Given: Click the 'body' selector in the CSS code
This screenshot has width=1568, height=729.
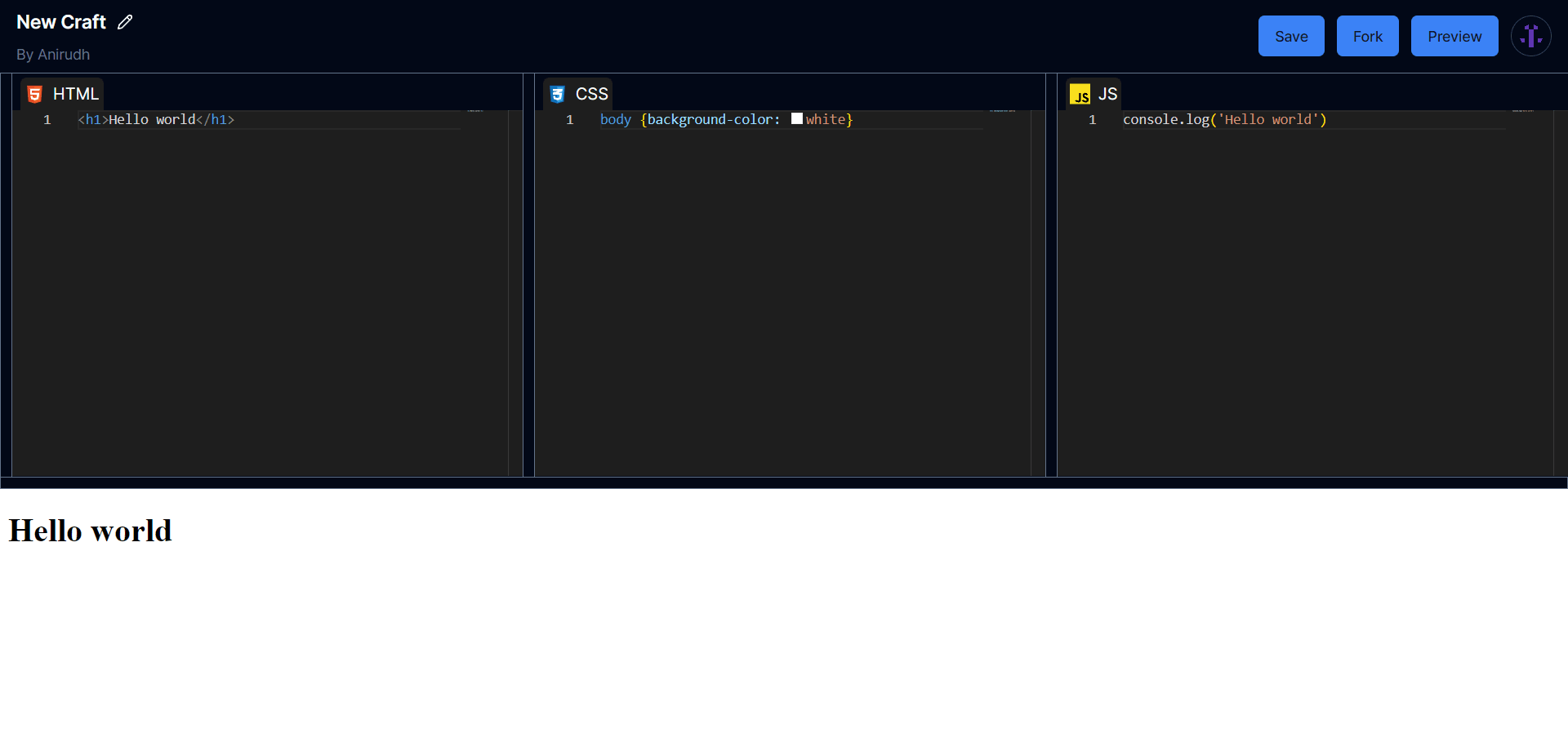Looking at the screenshot, I should [616, 119].
